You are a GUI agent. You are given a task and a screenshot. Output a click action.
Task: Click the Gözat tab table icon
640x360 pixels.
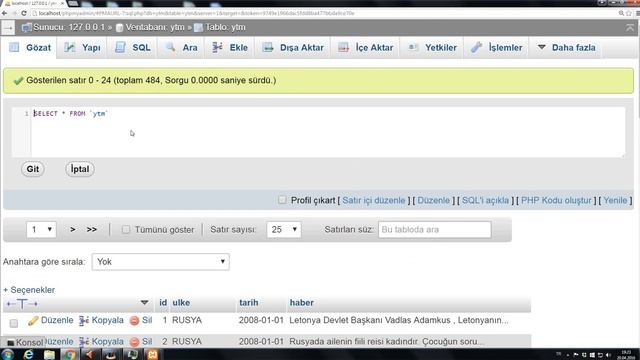point(14,47)
